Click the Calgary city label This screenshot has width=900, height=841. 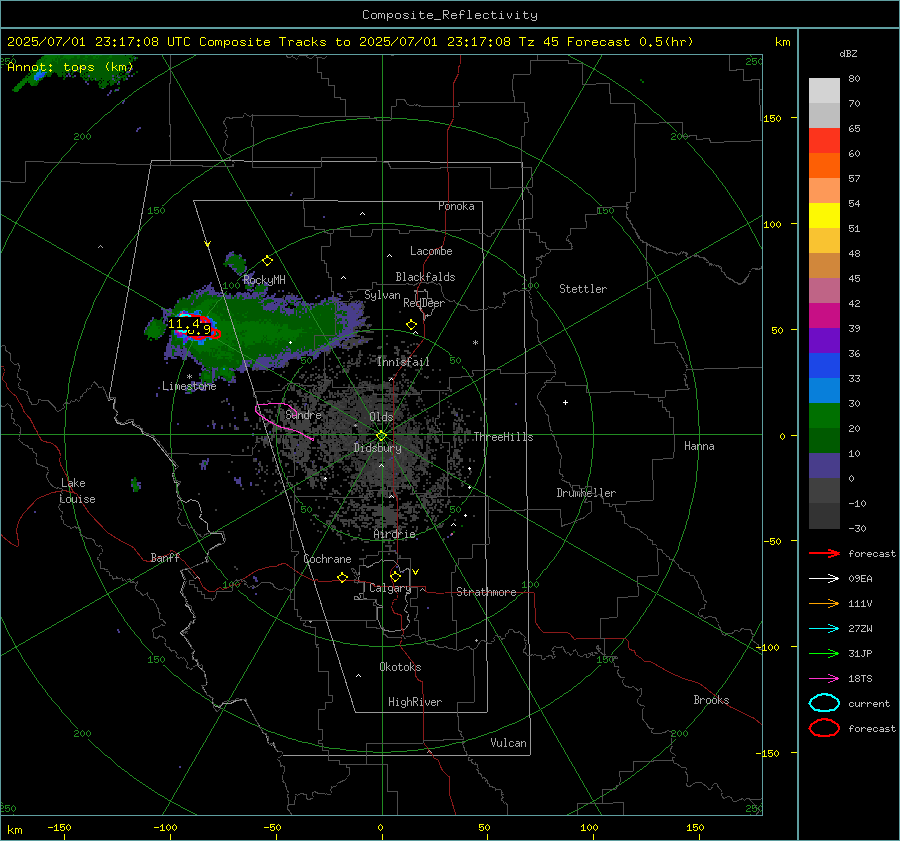click(390, 588)
